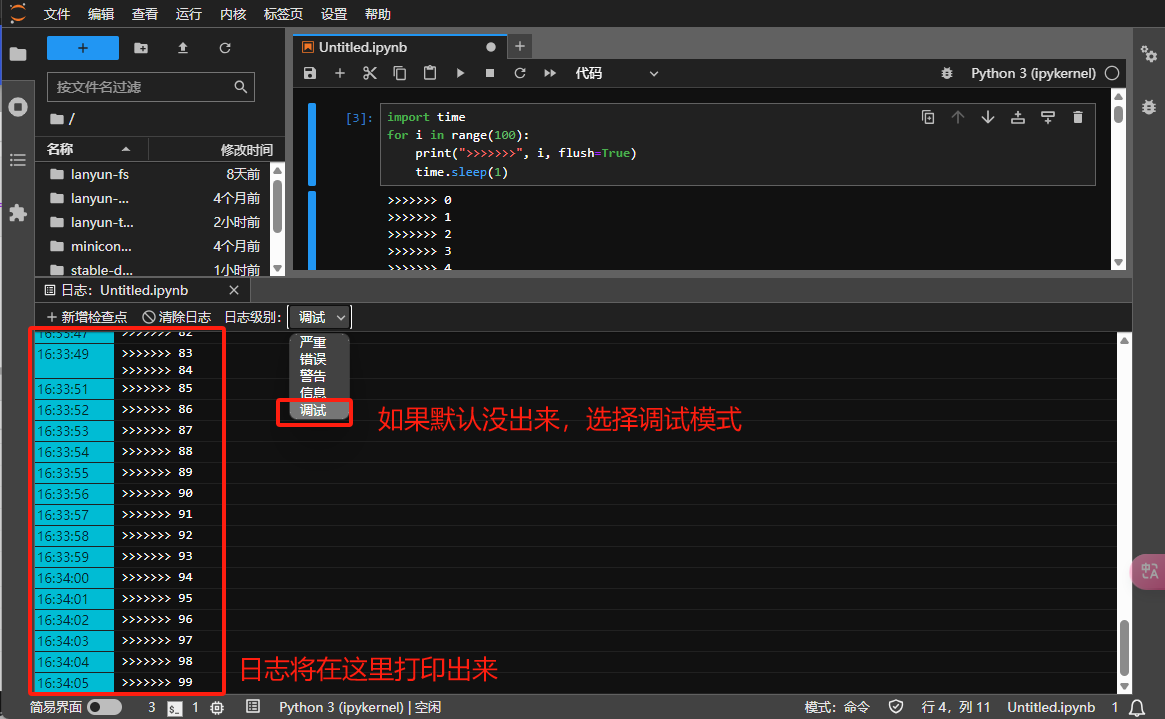1165x719 pixels.
Task: Toggle the 简易界面 simple interface switch
Action: (104, 707)
